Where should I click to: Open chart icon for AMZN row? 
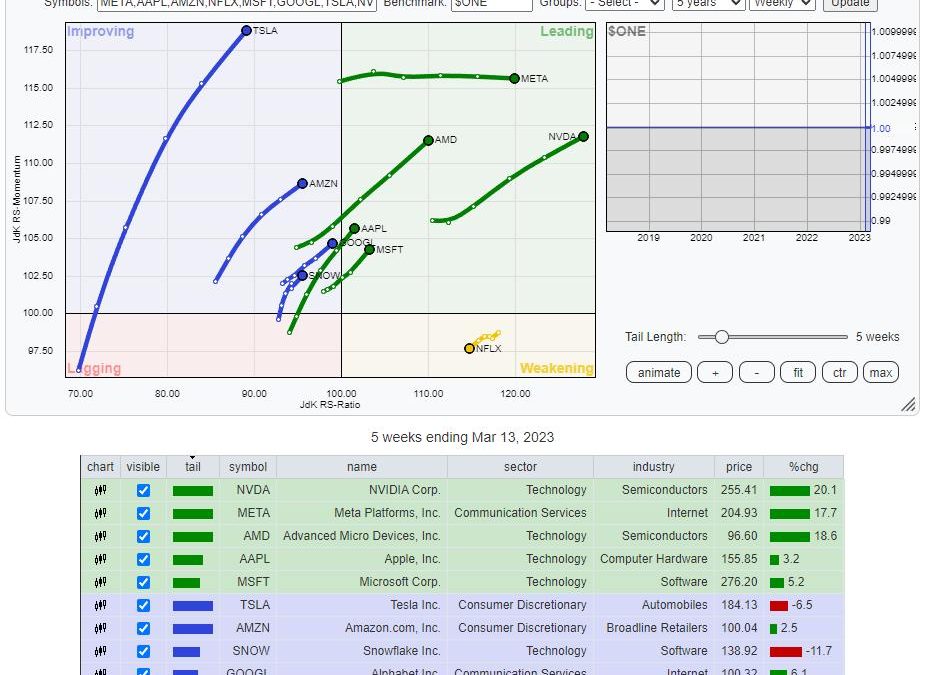(100, 628)
